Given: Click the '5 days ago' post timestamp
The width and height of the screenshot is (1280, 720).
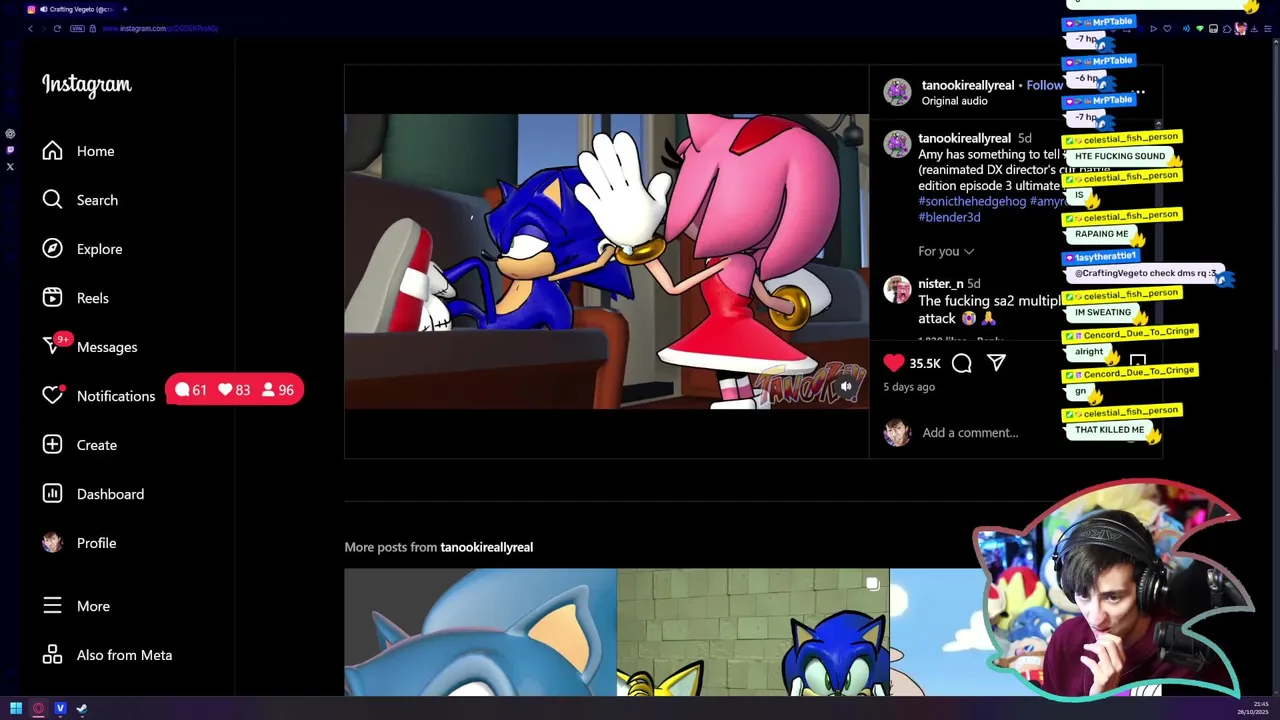Looking at the screenshot, I should click(x=909, y=387).
